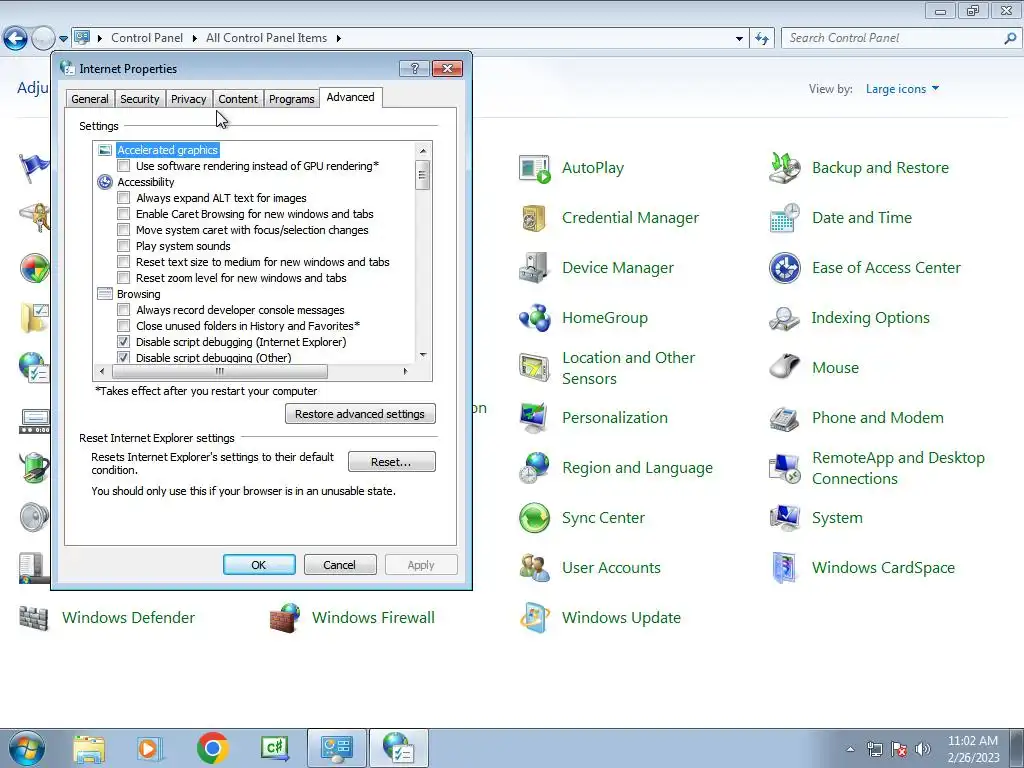Open the HomeGroup icon
The image size is (1024, 768).
click(x=534, y=318)
